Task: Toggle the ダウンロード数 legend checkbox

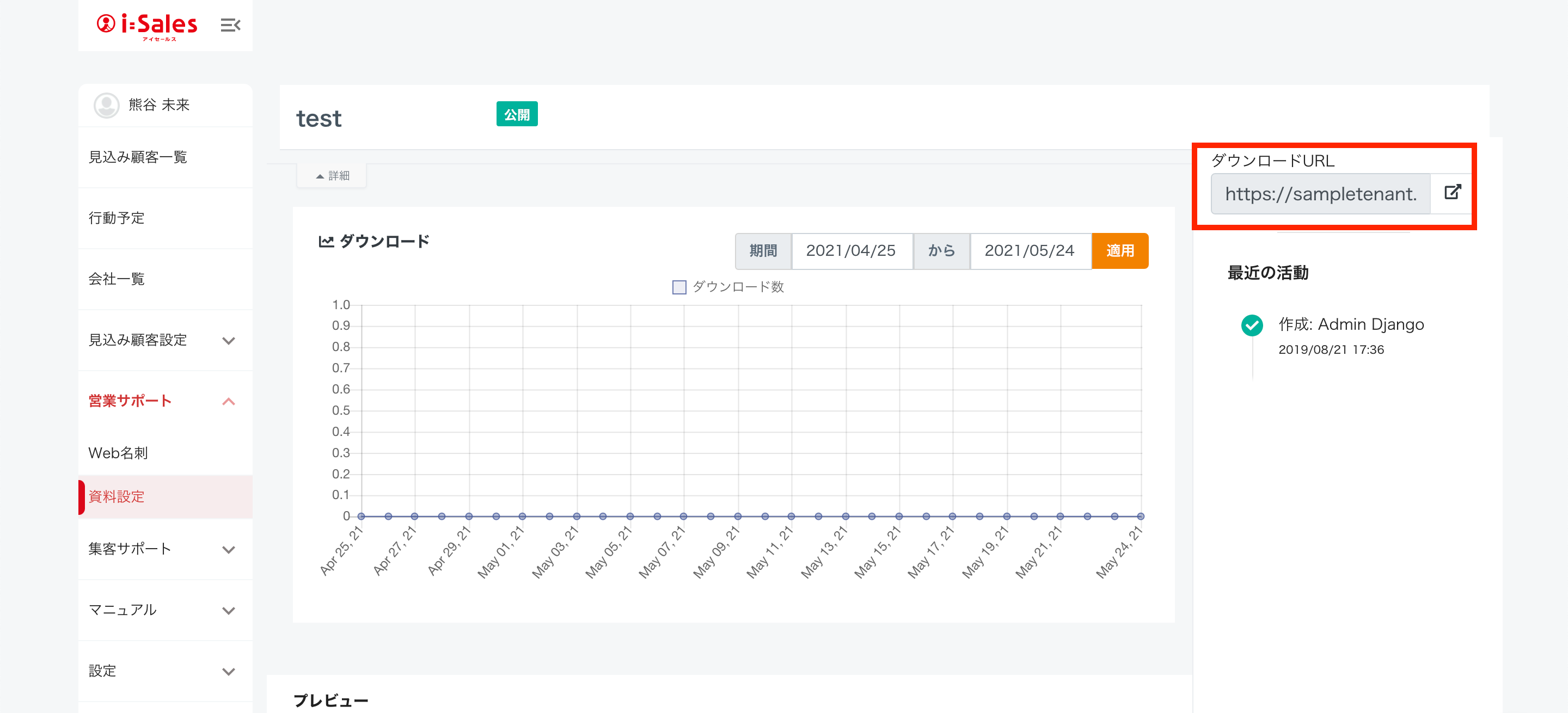Action: tap(679, 287)
